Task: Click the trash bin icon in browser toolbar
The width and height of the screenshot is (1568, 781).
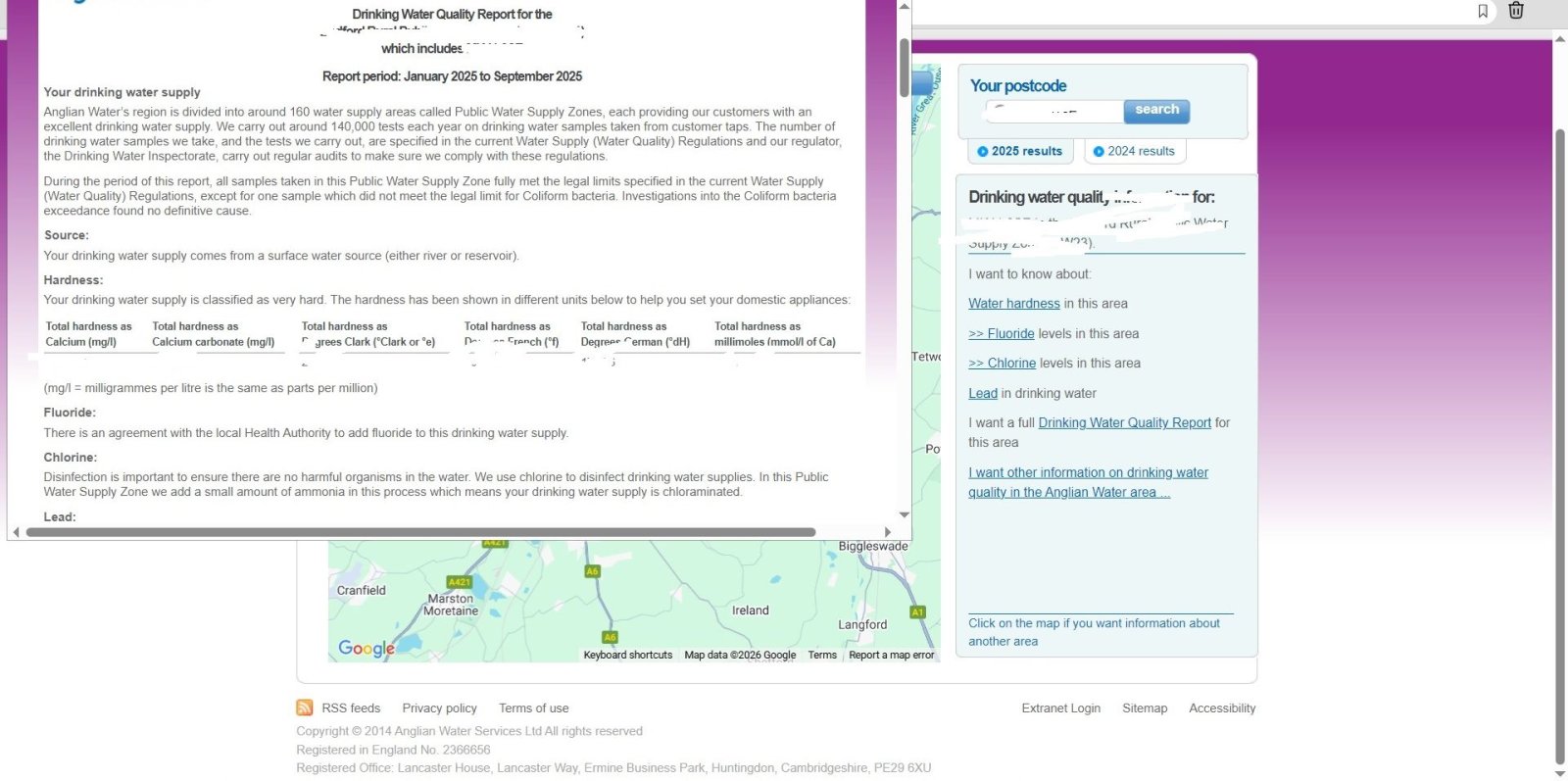Action: click(x=1515, y=11)
